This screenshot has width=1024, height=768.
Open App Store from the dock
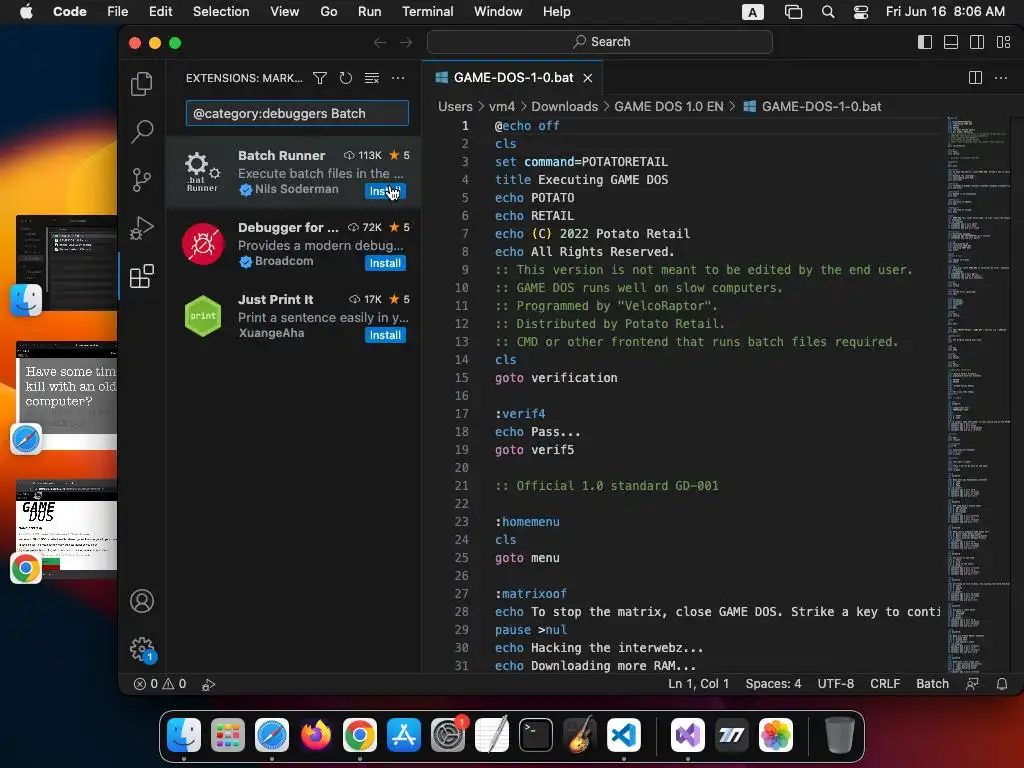[x=404, y=735]
